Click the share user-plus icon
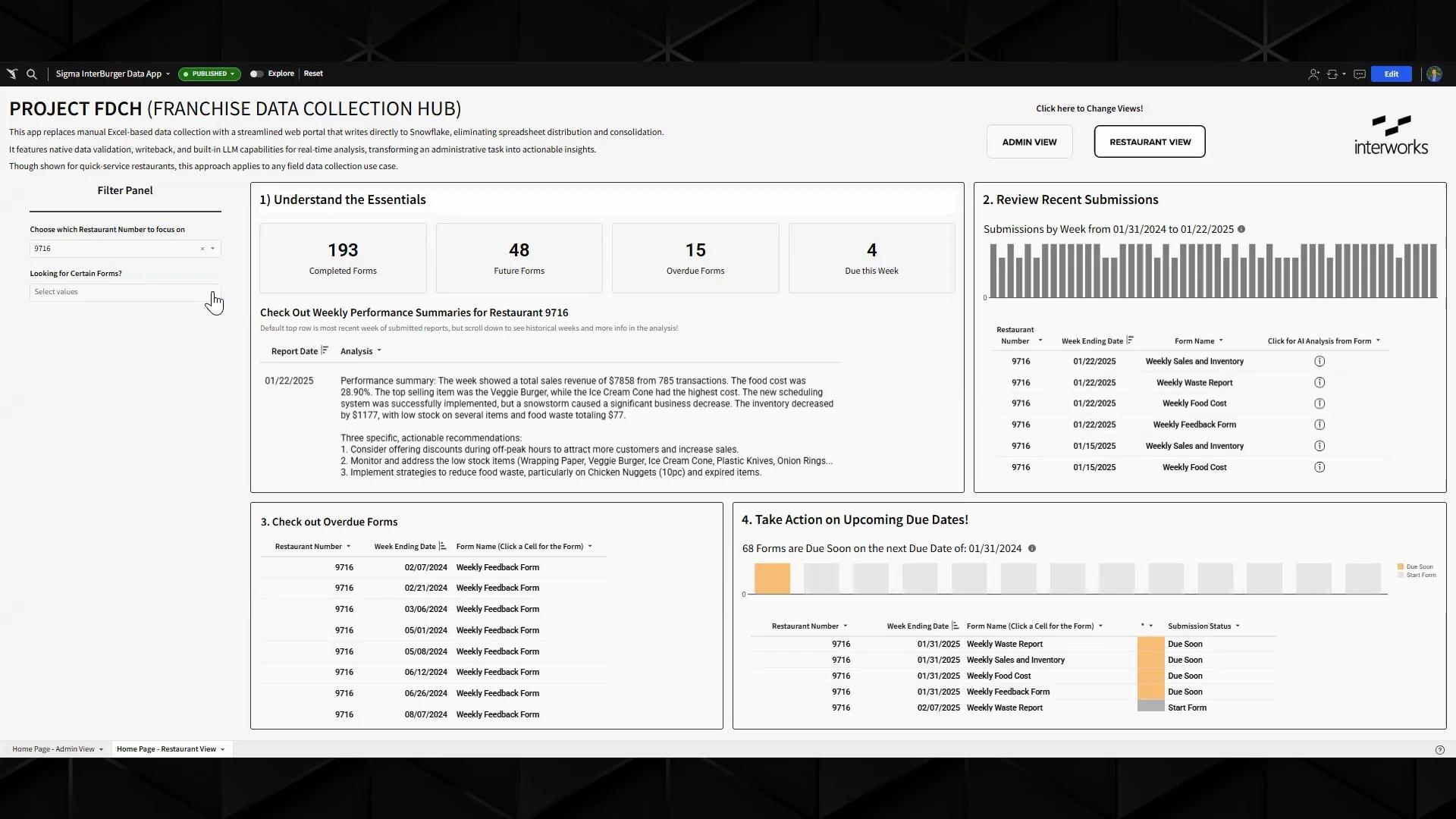 pyautogui.click(x=1313, y=74)
